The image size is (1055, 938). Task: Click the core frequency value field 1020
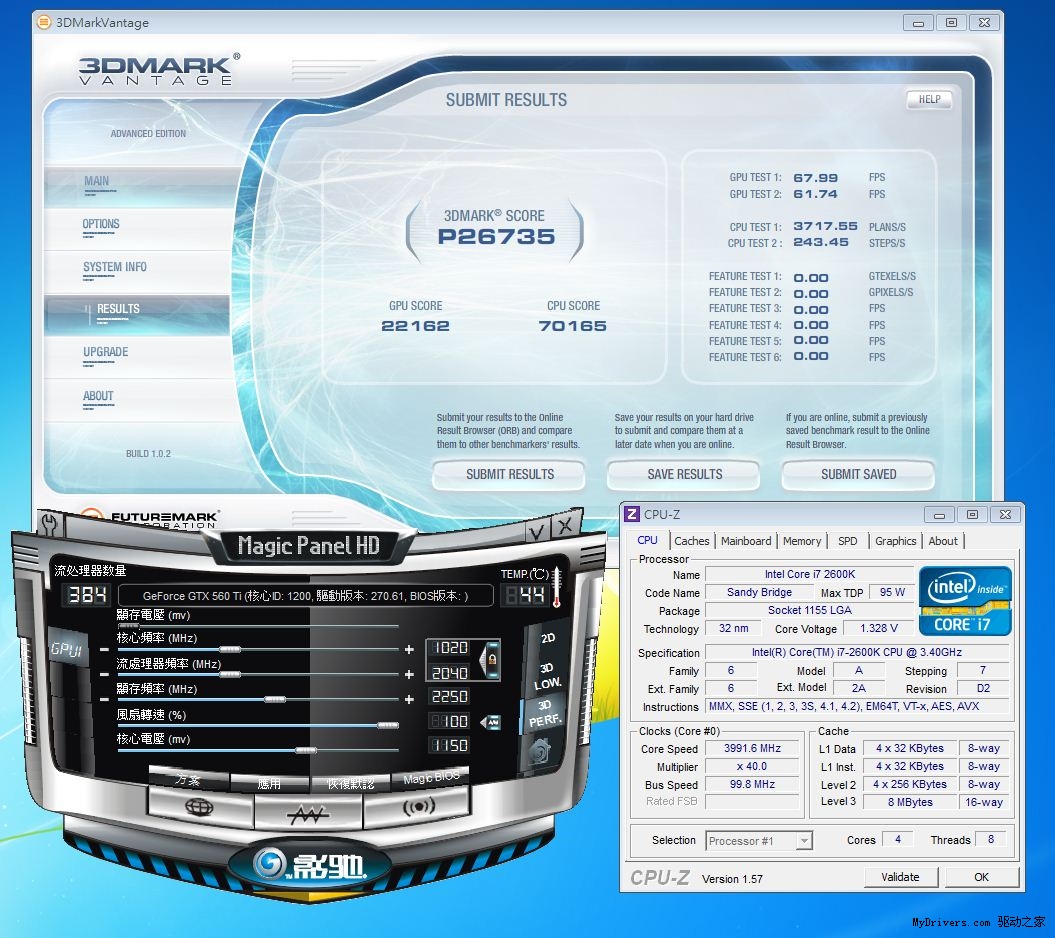tap(449, 648)
